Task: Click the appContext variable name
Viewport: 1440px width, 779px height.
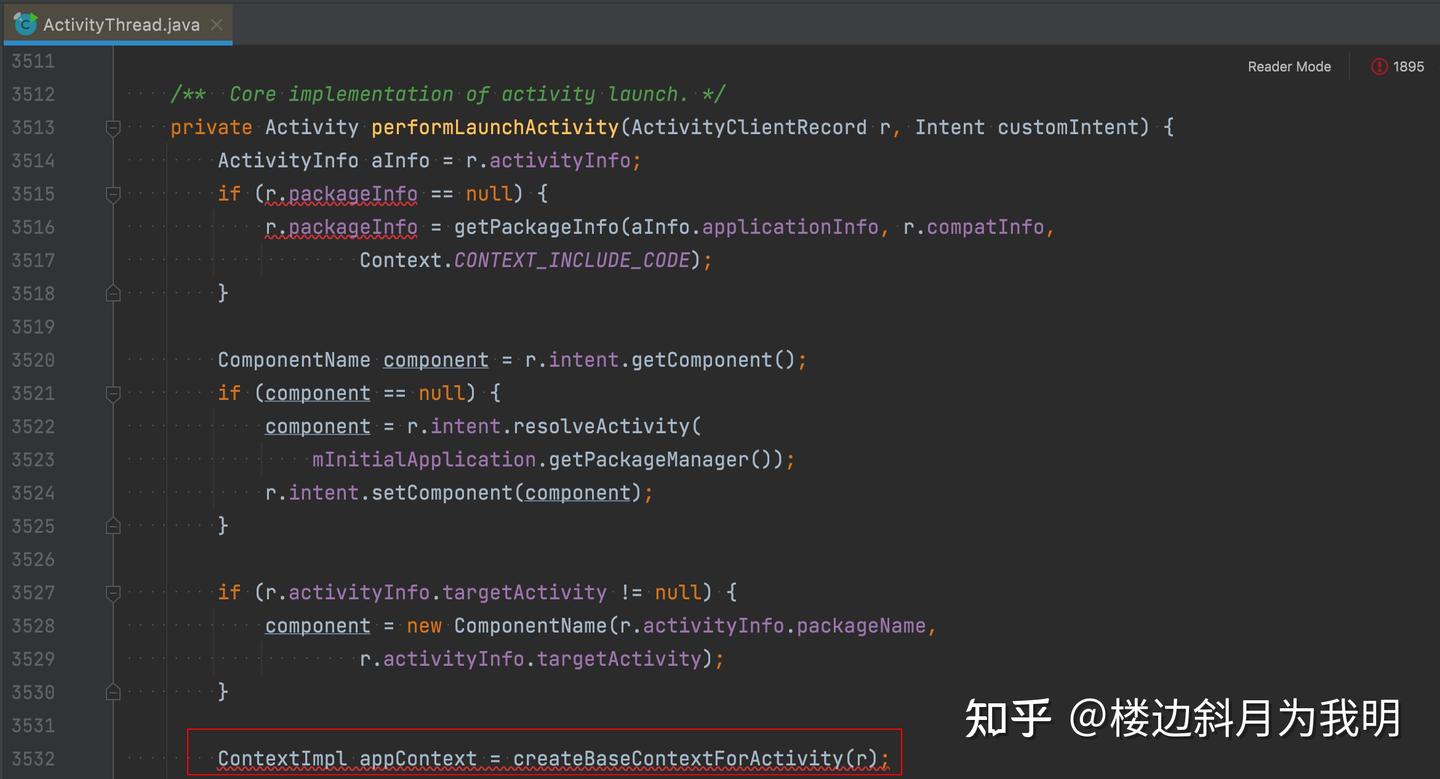Action: [x=418, y=759]
